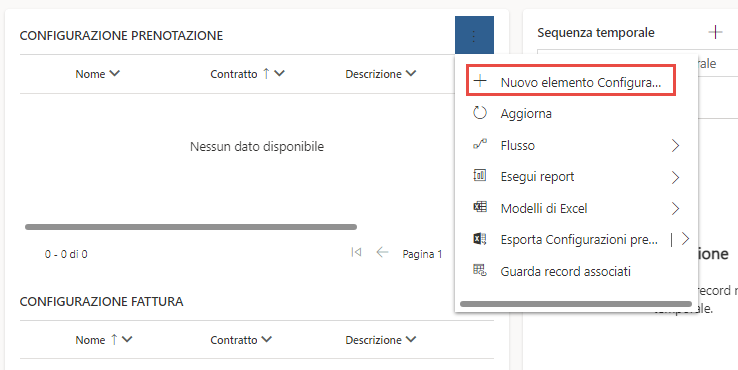Open Nome column dropdown in invoice grid
This screenshot has width=738, height=370.
(127, 339)
